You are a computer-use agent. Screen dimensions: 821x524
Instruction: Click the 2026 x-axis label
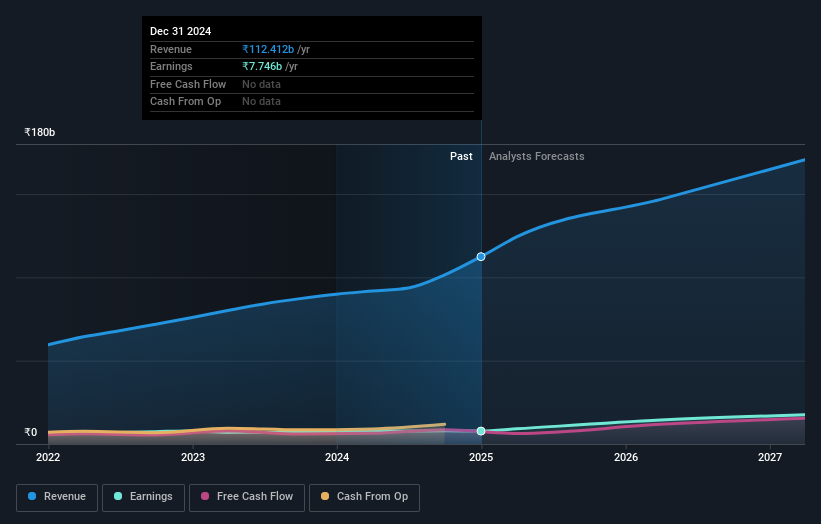[626, 457]
